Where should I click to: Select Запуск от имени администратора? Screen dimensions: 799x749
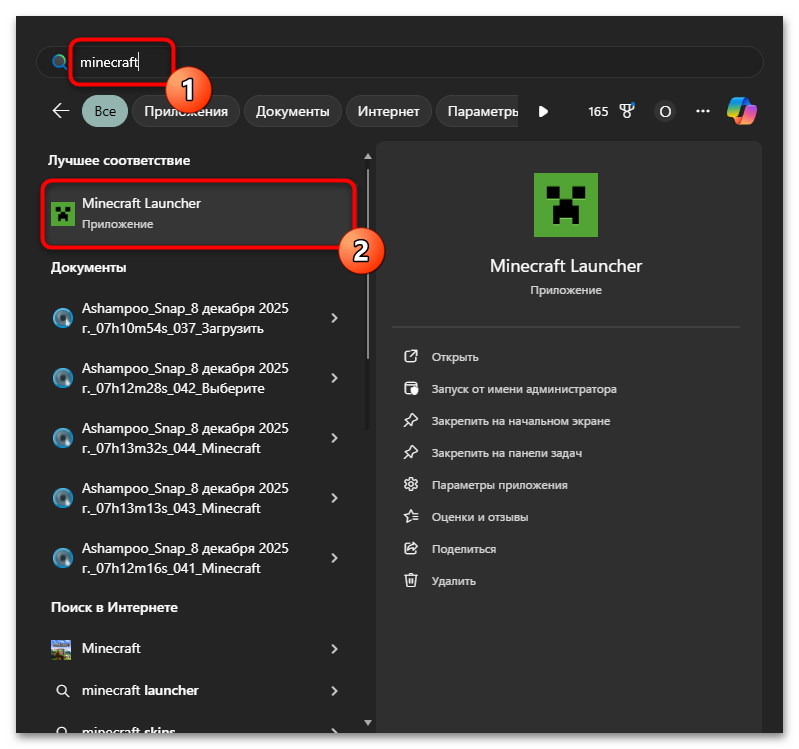click(x=523, y=389)
